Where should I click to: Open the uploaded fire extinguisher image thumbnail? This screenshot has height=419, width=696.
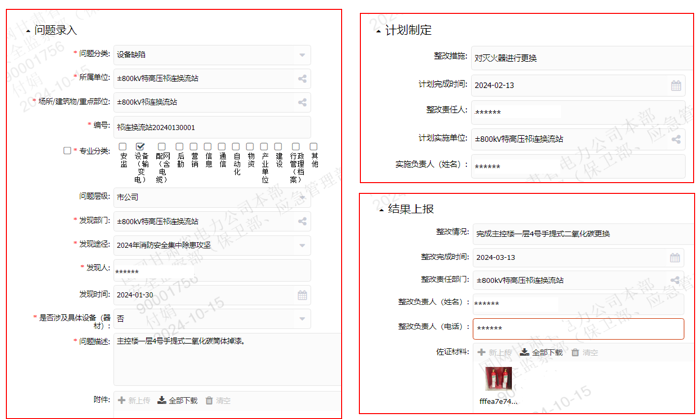[499, 379]
